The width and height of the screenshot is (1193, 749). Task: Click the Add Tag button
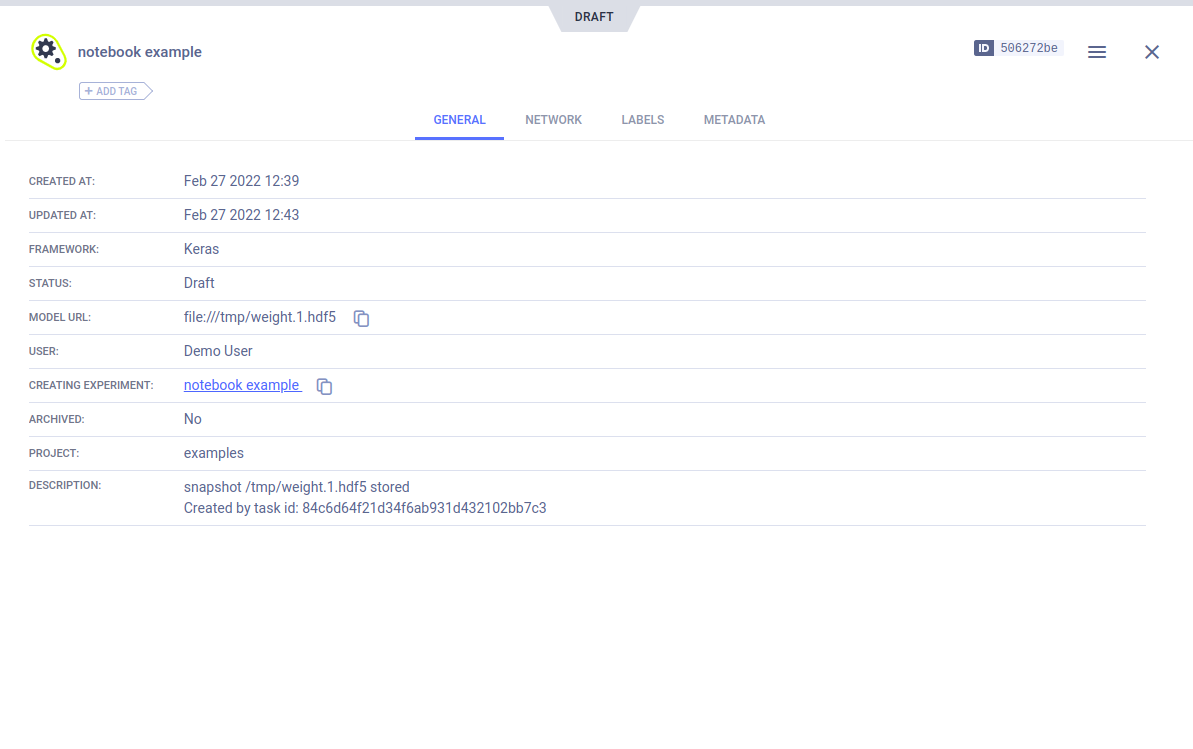coord(115,91)
